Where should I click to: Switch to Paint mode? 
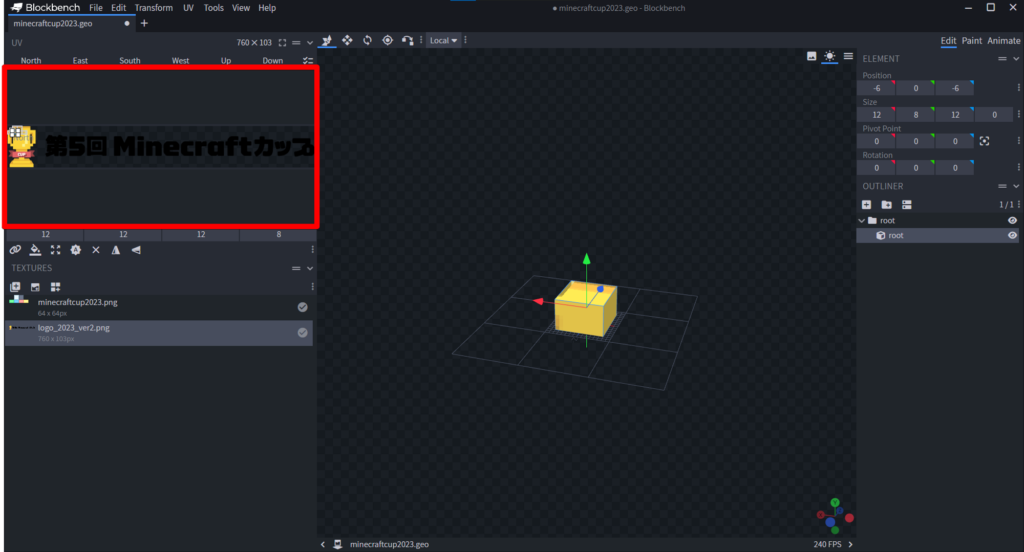click(971, 41)
